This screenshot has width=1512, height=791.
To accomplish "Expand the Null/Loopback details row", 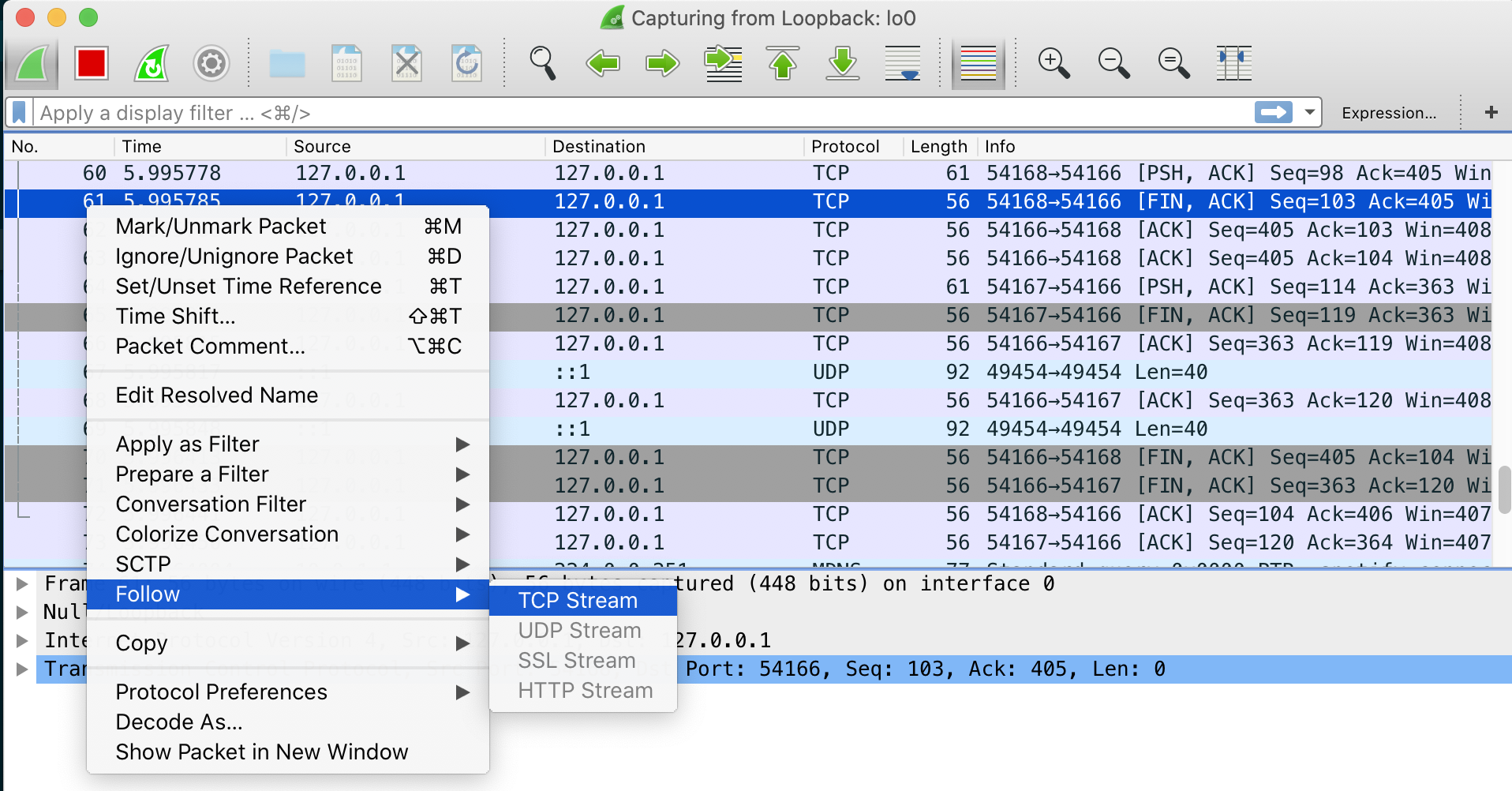I will pos(22,612).
